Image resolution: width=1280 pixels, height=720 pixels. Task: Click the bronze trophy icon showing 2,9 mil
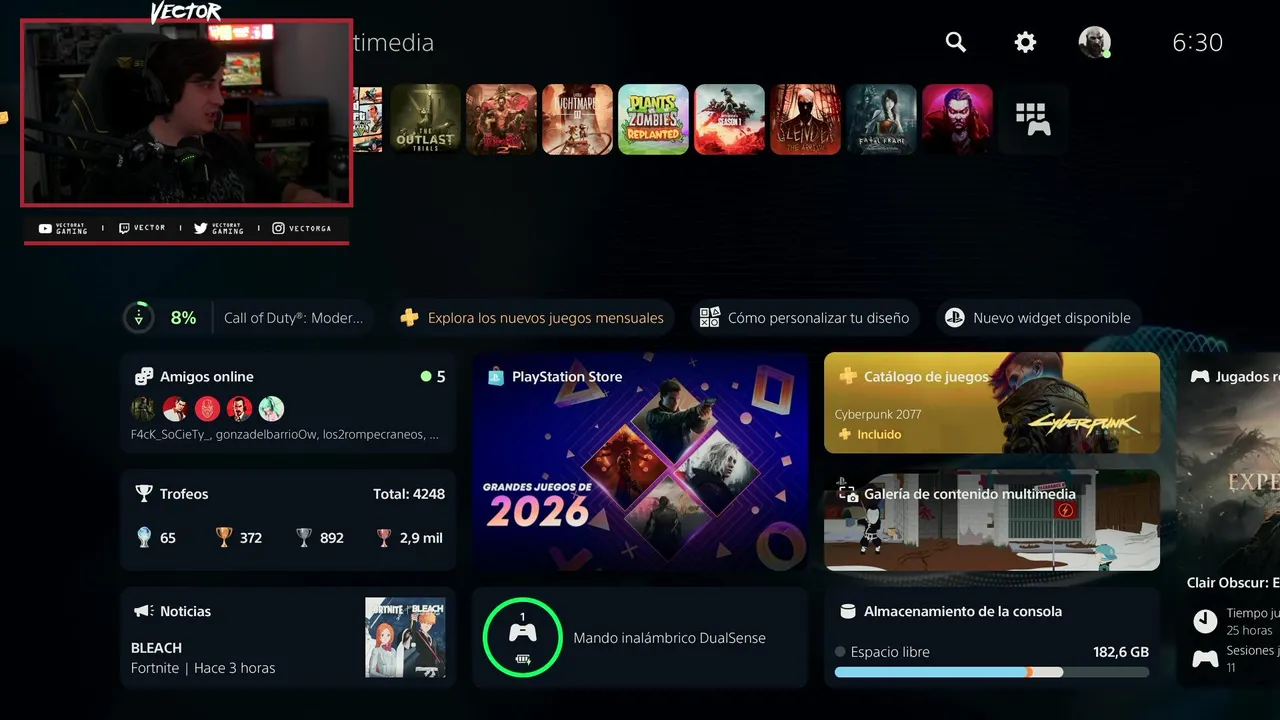coord(384,538)
